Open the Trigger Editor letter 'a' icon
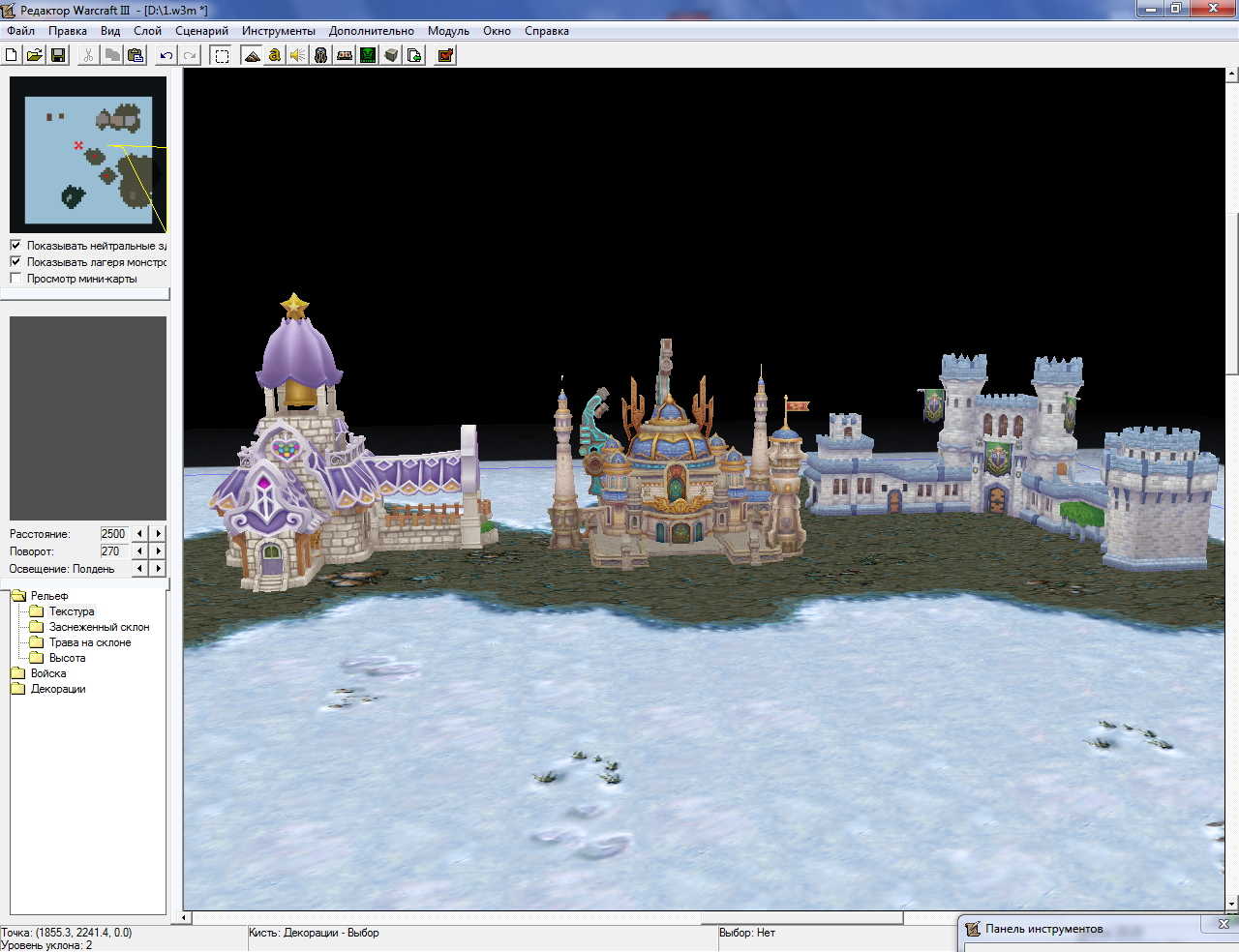Viewport: 1239px width, 952px height. pyautogui.click(x=275, y=55)
